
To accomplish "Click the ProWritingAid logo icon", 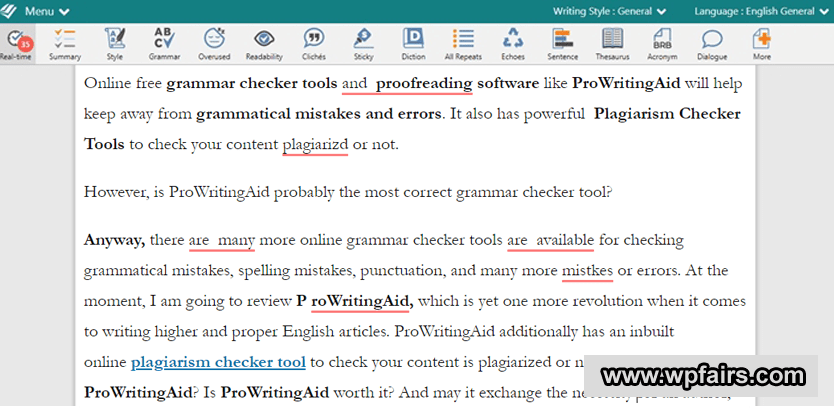I will pyautogui.click(x=9, y=11).
